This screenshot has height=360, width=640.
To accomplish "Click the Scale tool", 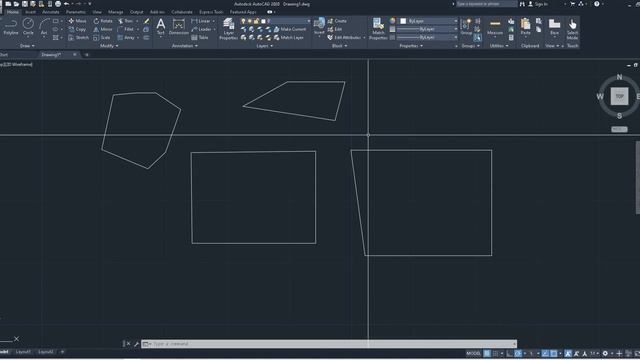I will point(102,38).
